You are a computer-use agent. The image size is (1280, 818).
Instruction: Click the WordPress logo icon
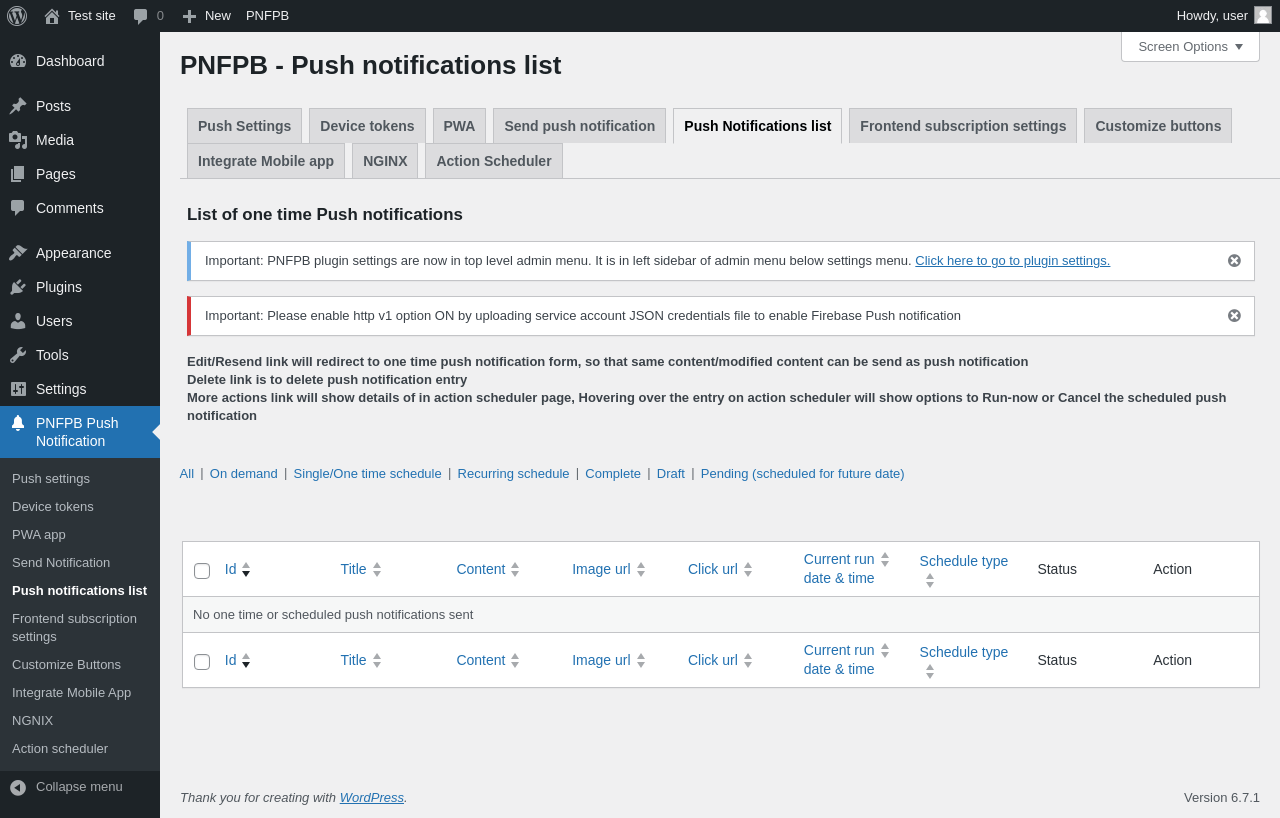[17, 16]
